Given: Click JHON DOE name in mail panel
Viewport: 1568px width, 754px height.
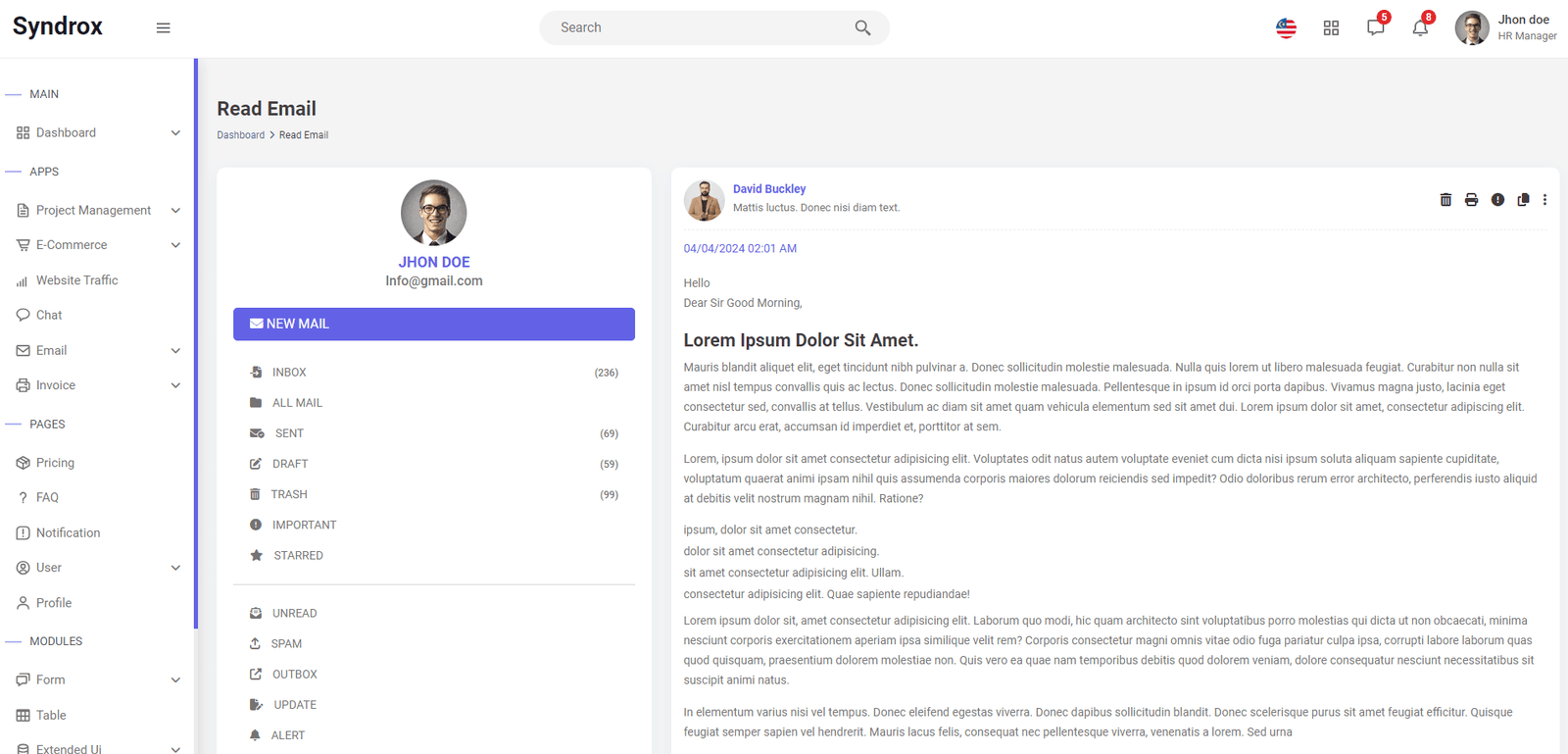Looking at the screenshot, I should pos(434,262).
